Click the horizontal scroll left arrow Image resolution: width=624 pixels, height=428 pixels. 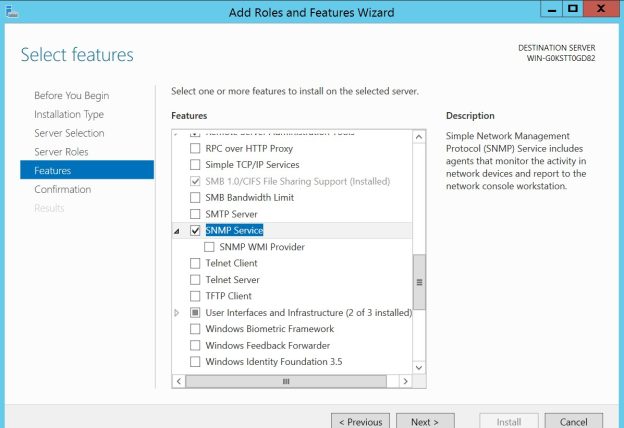[x=179, y=381]
